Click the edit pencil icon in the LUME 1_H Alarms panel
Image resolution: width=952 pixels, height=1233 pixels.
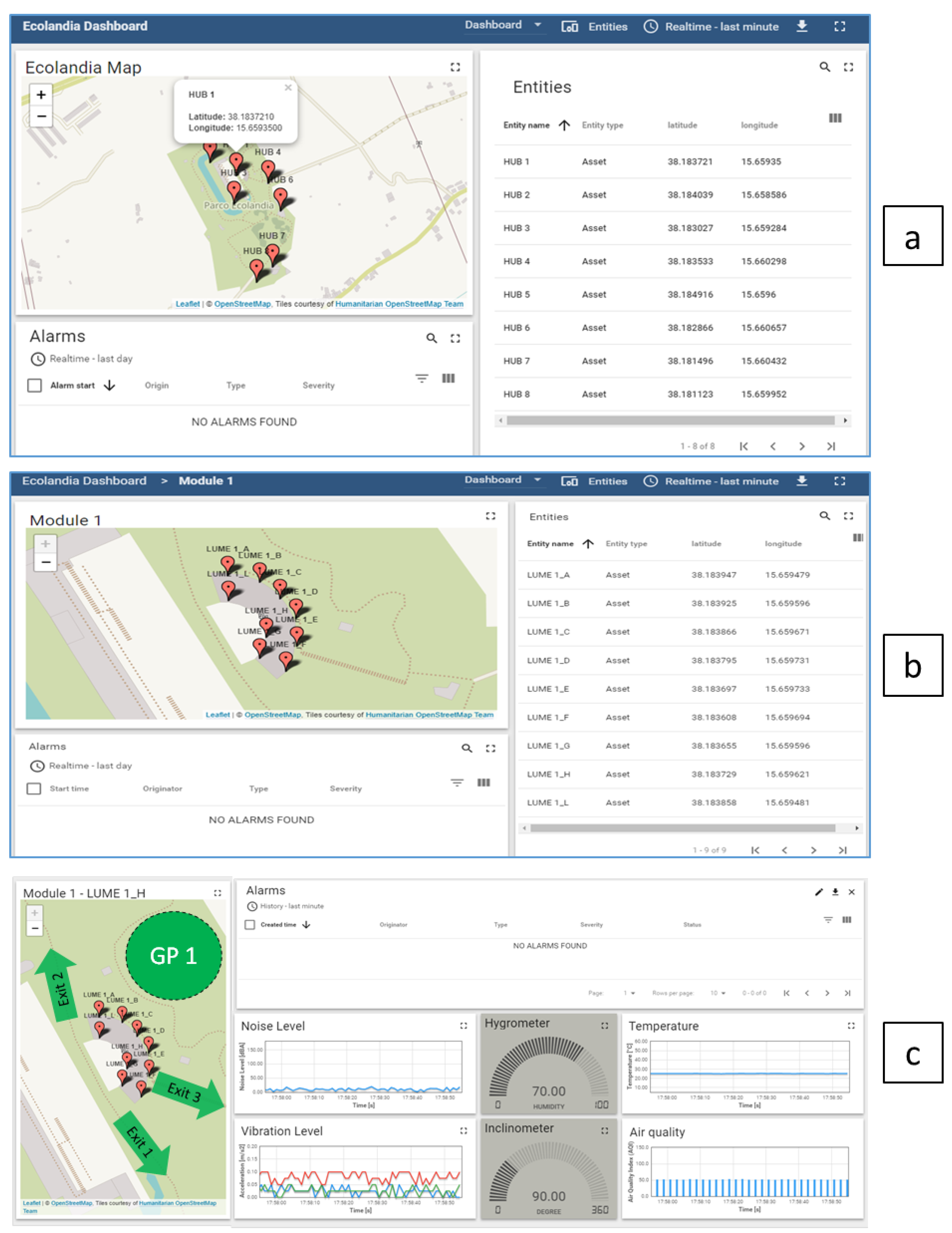tap(819, 892)
